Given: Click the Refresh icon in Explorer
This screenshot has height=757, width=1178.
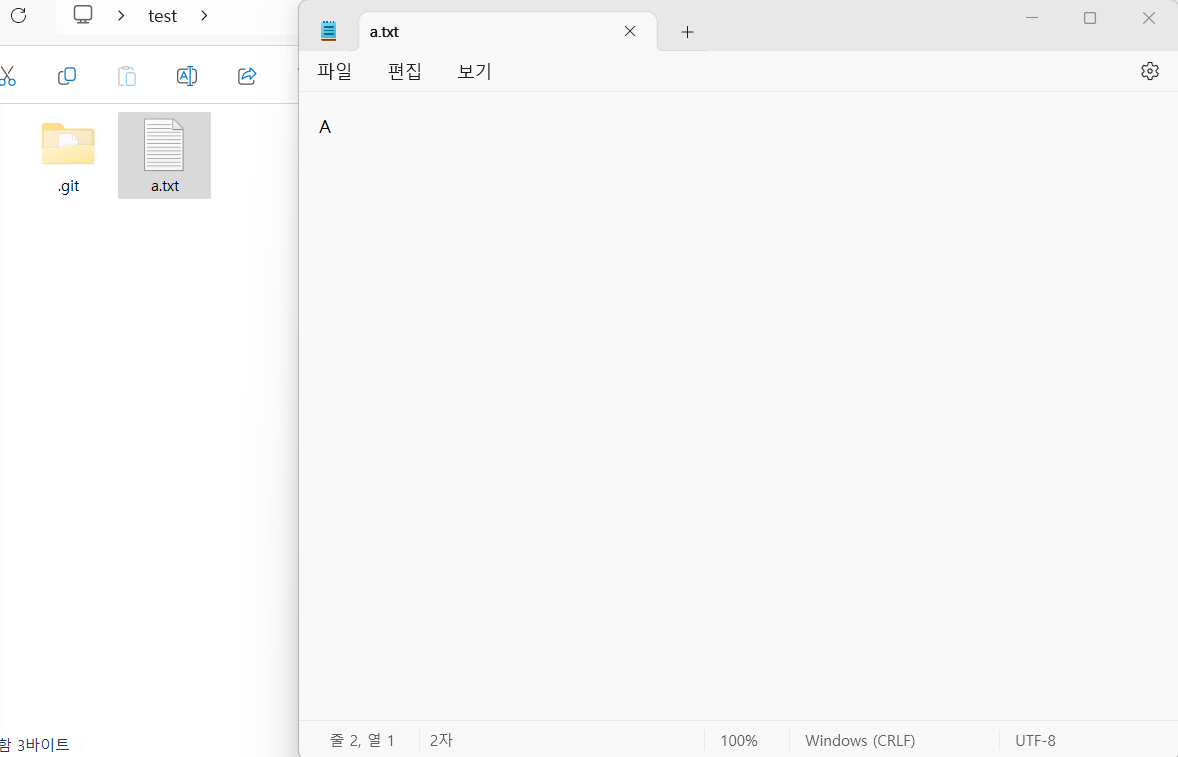Looking at the screenshot, I should click(x=19, y=15).
